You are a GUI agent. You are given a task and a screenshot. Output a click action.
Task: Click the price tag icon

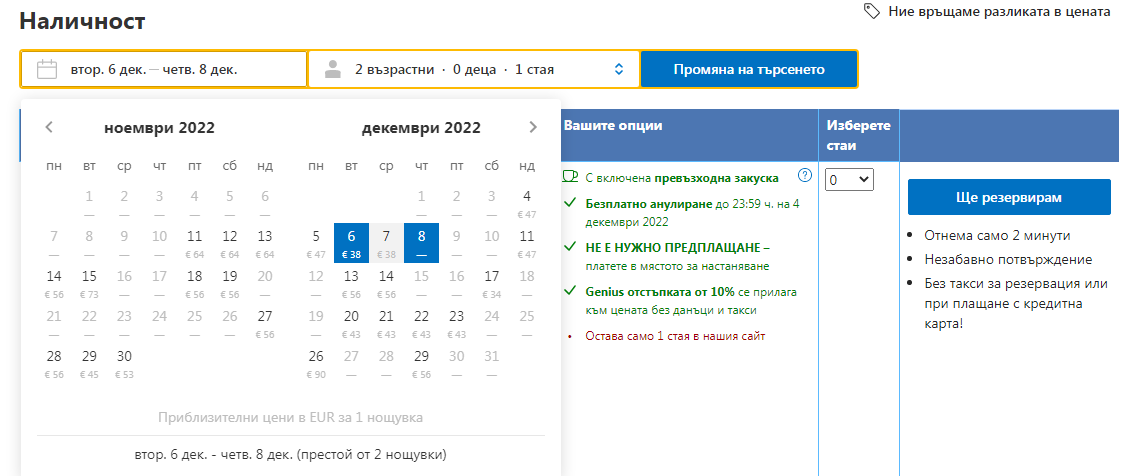point(872,11)
